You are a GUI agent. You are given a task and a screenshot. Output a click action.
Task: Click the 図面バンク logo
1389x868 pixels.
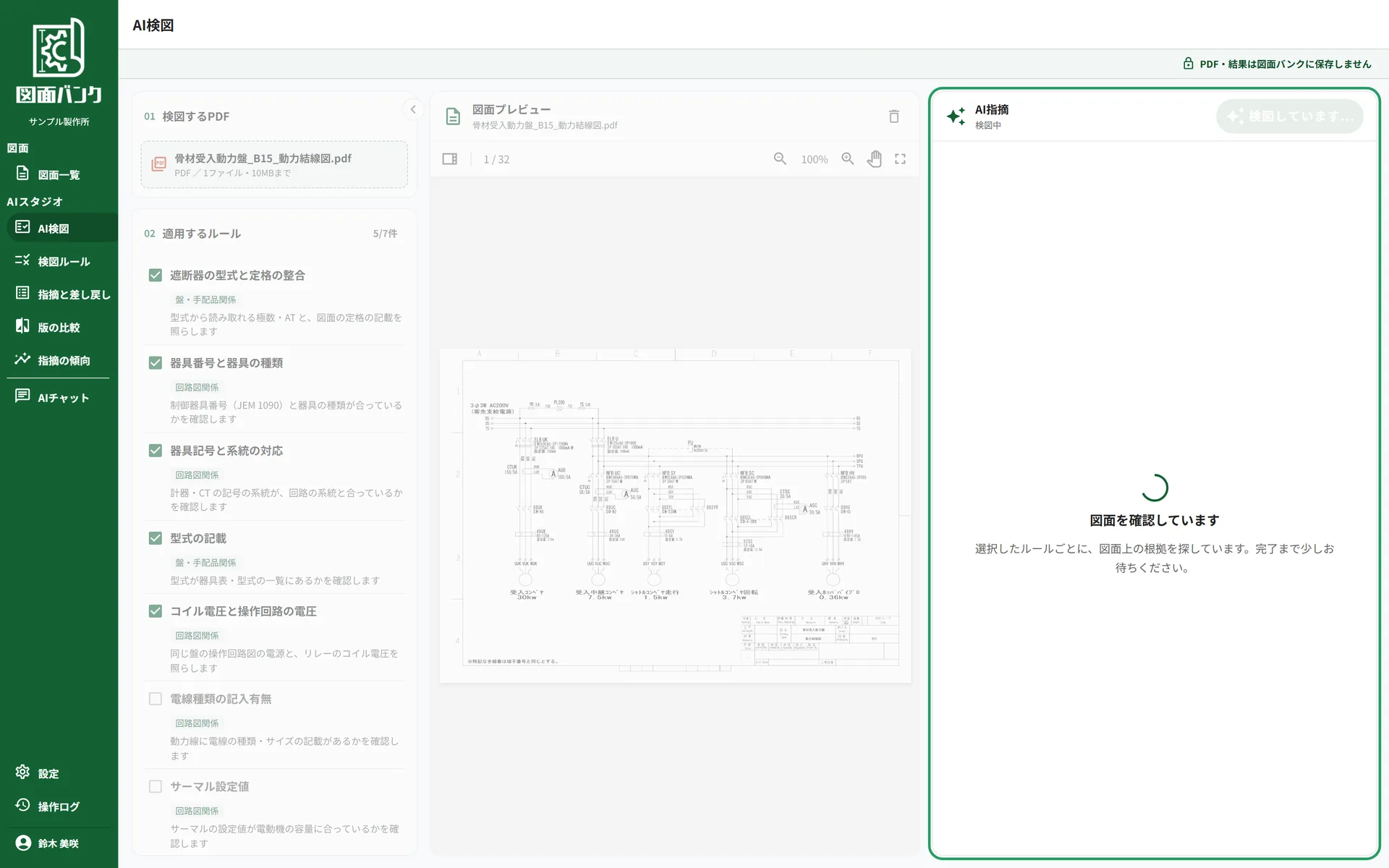click(x=59, y=61)
